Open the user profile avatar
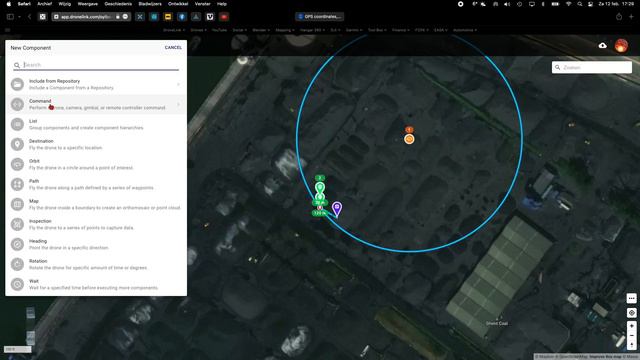Screen dimensions: 640x360 (x=621, y=45)
